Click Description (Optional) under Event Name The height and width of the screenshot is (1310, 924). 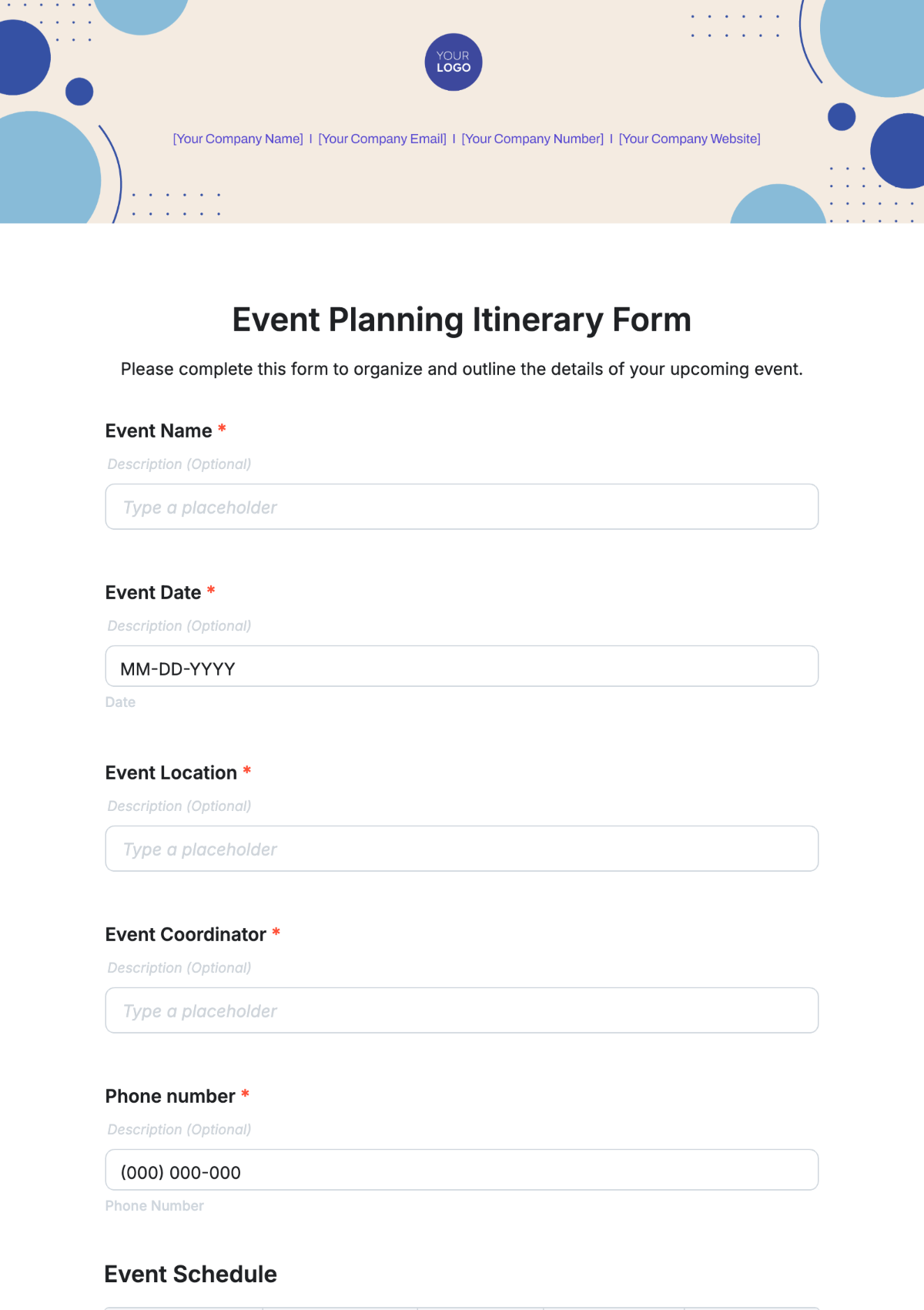pos(179,464)
